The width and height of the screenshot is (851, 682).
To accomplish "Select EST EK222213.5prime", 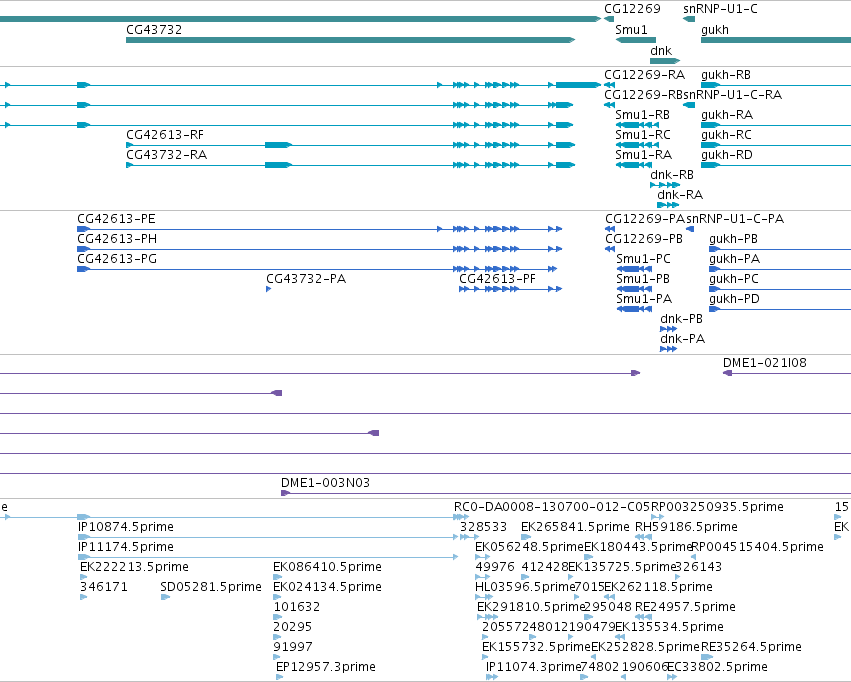I will coord(84,577).
